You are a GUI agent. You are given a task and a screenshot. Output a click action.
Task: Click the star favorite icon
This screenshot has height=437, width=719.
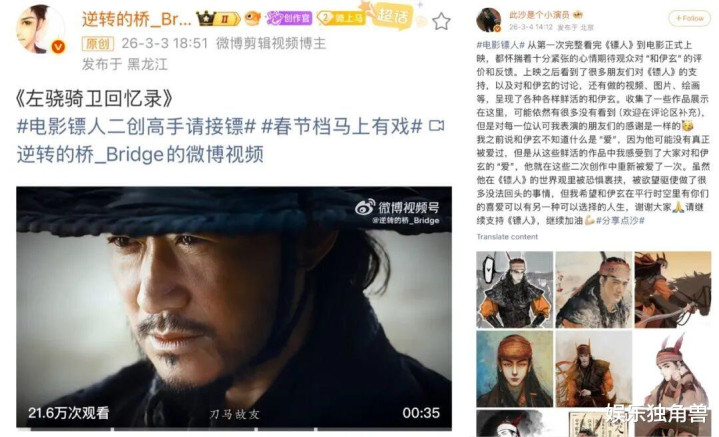[441, 21]
